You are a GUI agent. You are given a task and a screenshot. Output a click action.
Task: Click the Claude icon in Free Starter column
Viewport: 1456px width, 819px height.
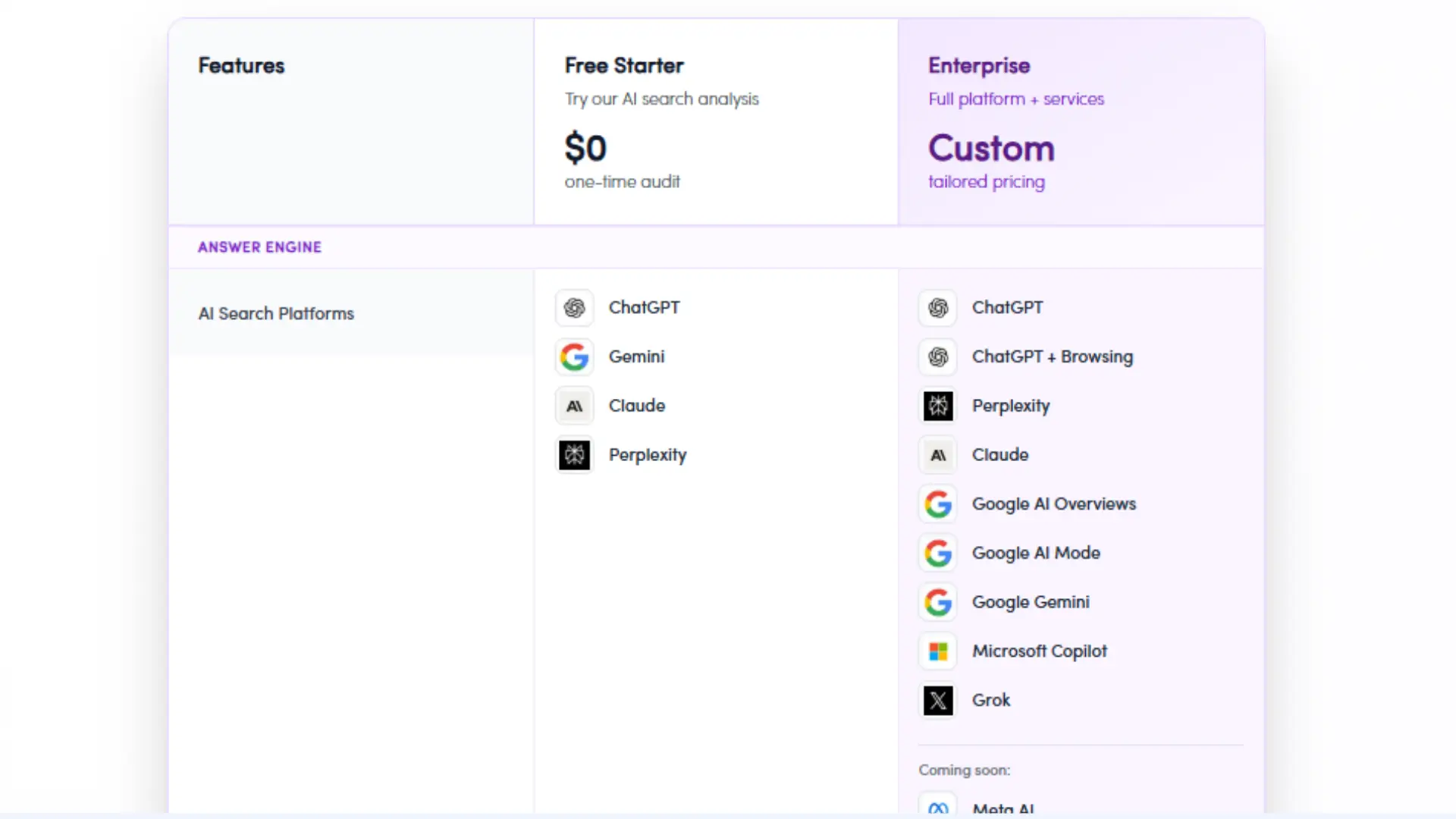(574, 406)
